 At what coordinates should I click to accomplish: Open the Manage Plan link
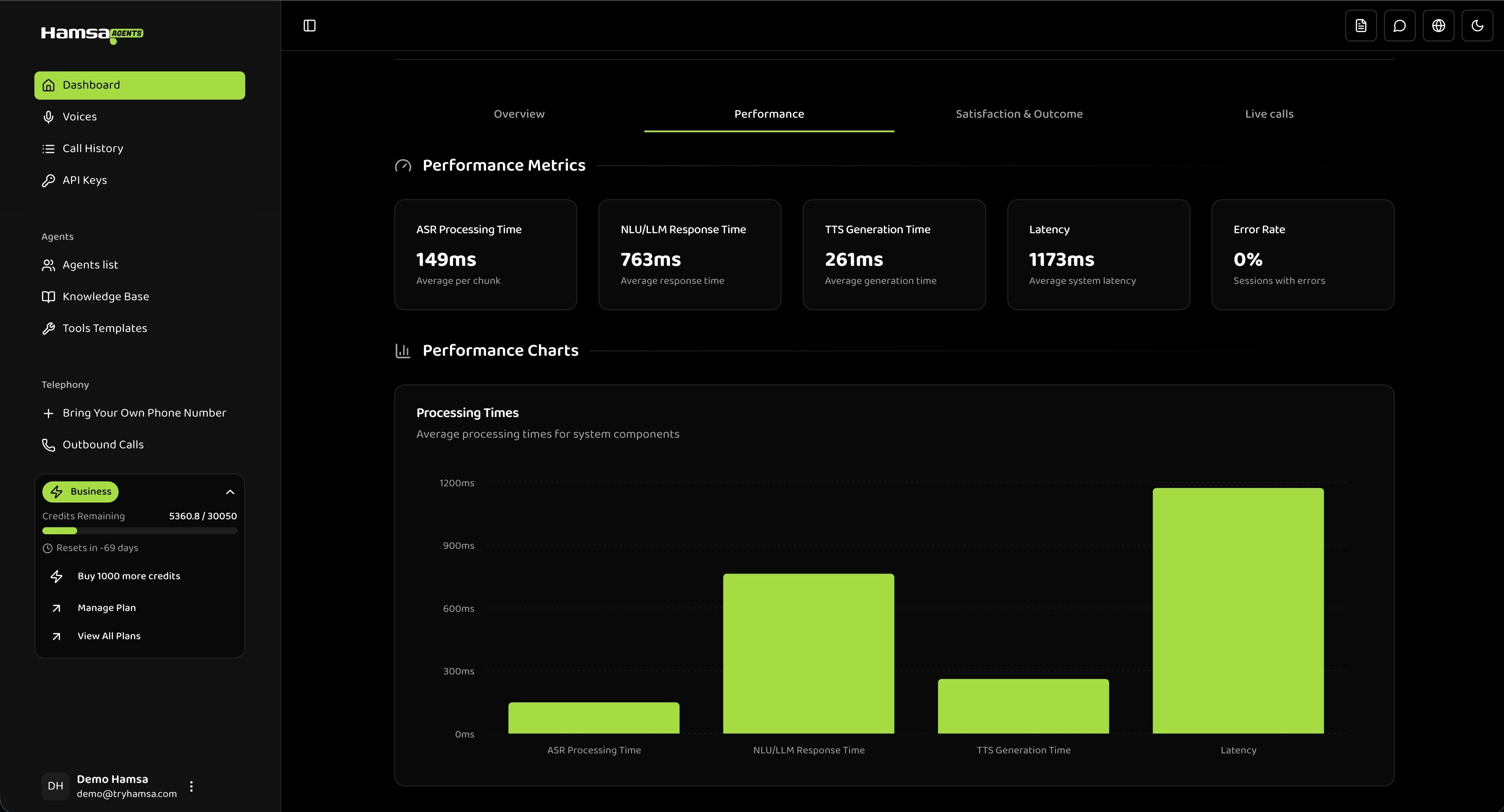[106, 608]
